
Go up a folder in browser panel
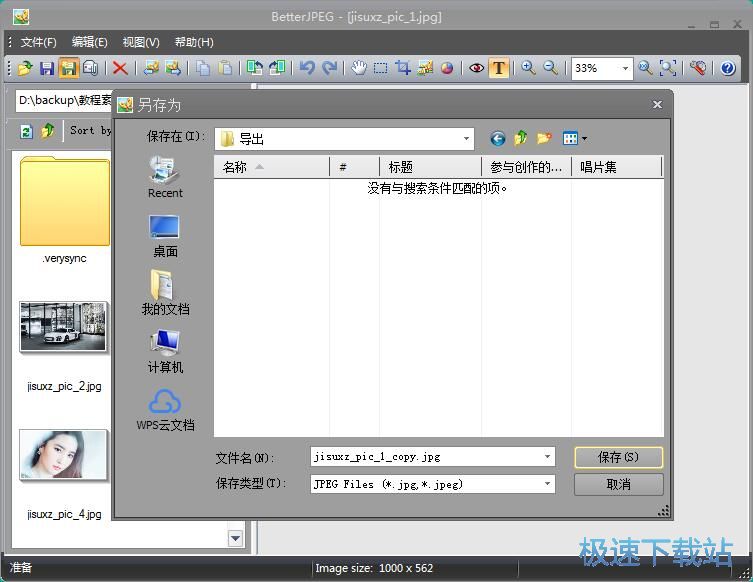tap(48, 131)
